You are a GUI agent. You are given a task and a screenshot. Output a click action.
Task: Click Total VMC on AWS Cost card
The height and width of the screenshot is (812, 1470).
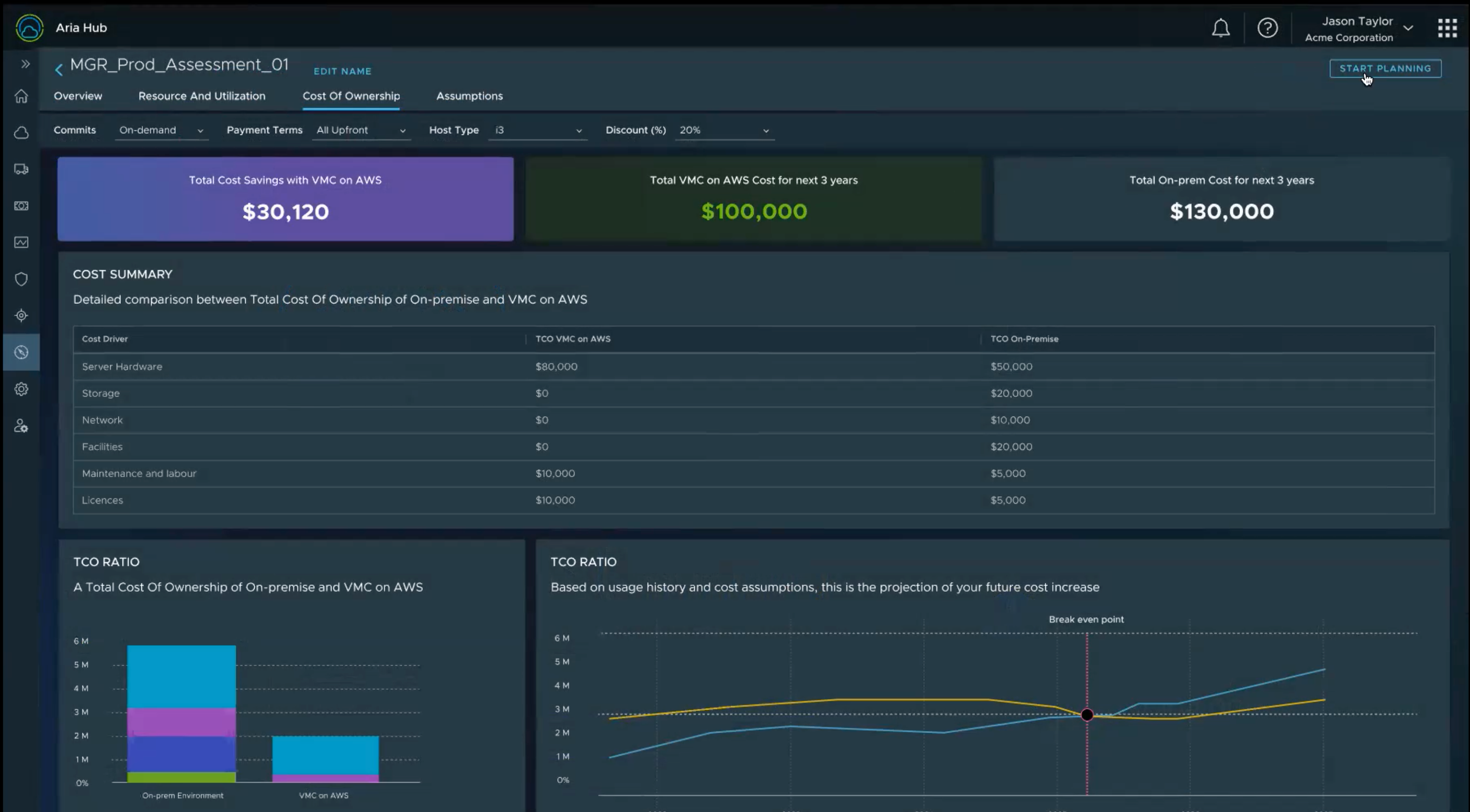(x=754, y=199)
